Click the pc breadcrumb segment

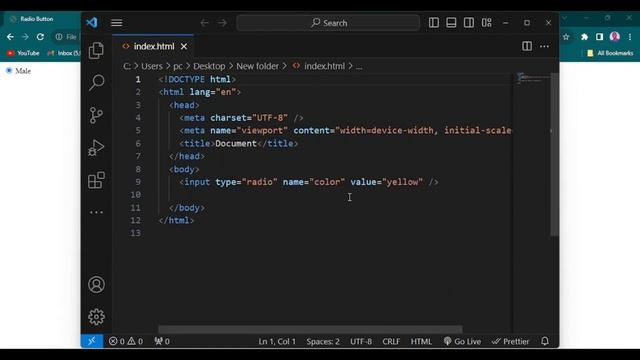coord(178,66)
